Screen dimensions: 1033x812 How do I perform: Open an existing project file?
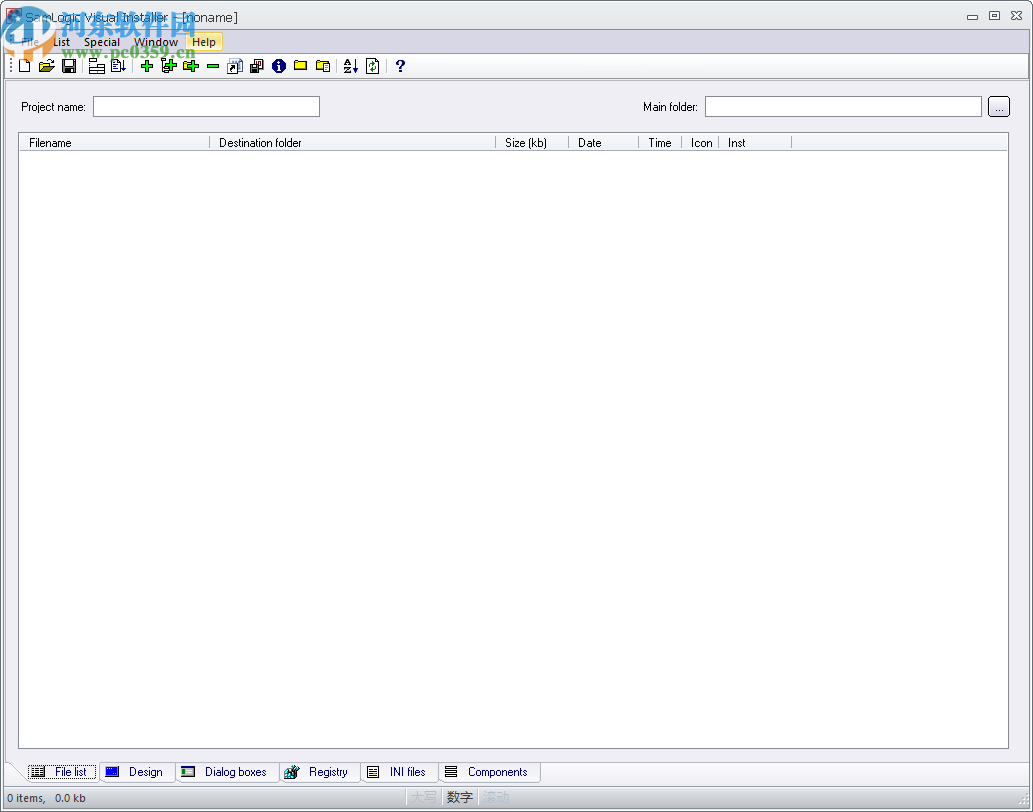(x=47, y=66)
